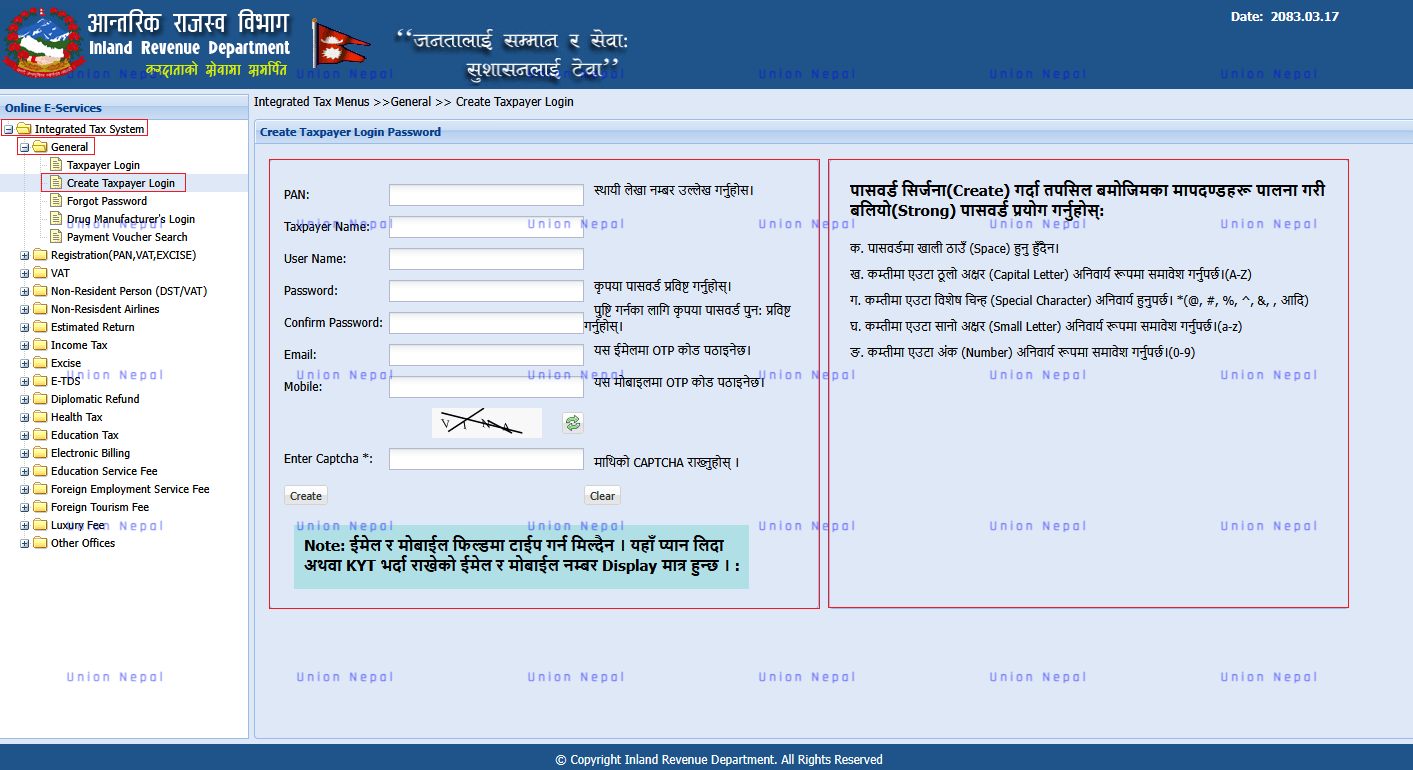The image size is (1413, 770).
Task: Expand the Health Tax node
Action: point(25,417)
